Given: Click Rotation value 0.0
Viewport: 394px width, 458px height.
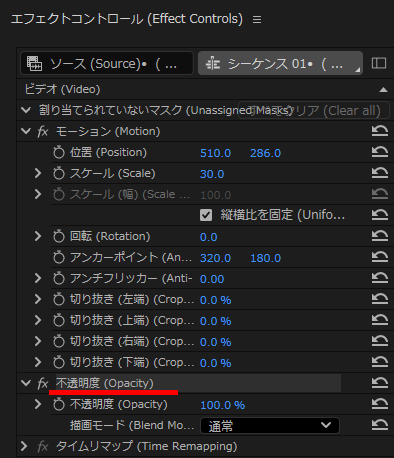Looking at the screenshot, I should click(x=209, y=237).
